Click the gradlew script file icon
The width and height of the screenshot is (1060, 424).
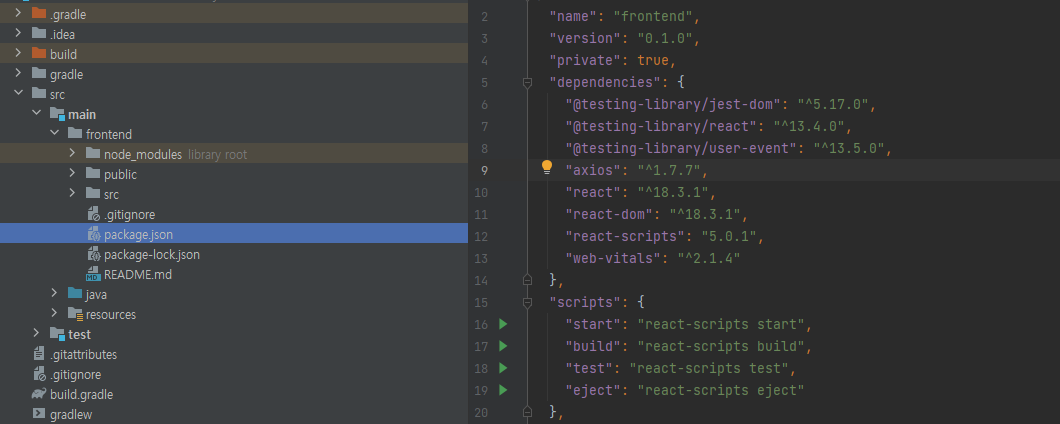click(39, 414)
